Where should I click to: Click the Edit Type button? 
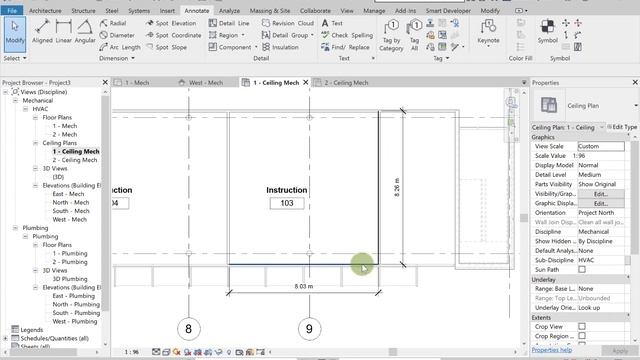[622, 127]
